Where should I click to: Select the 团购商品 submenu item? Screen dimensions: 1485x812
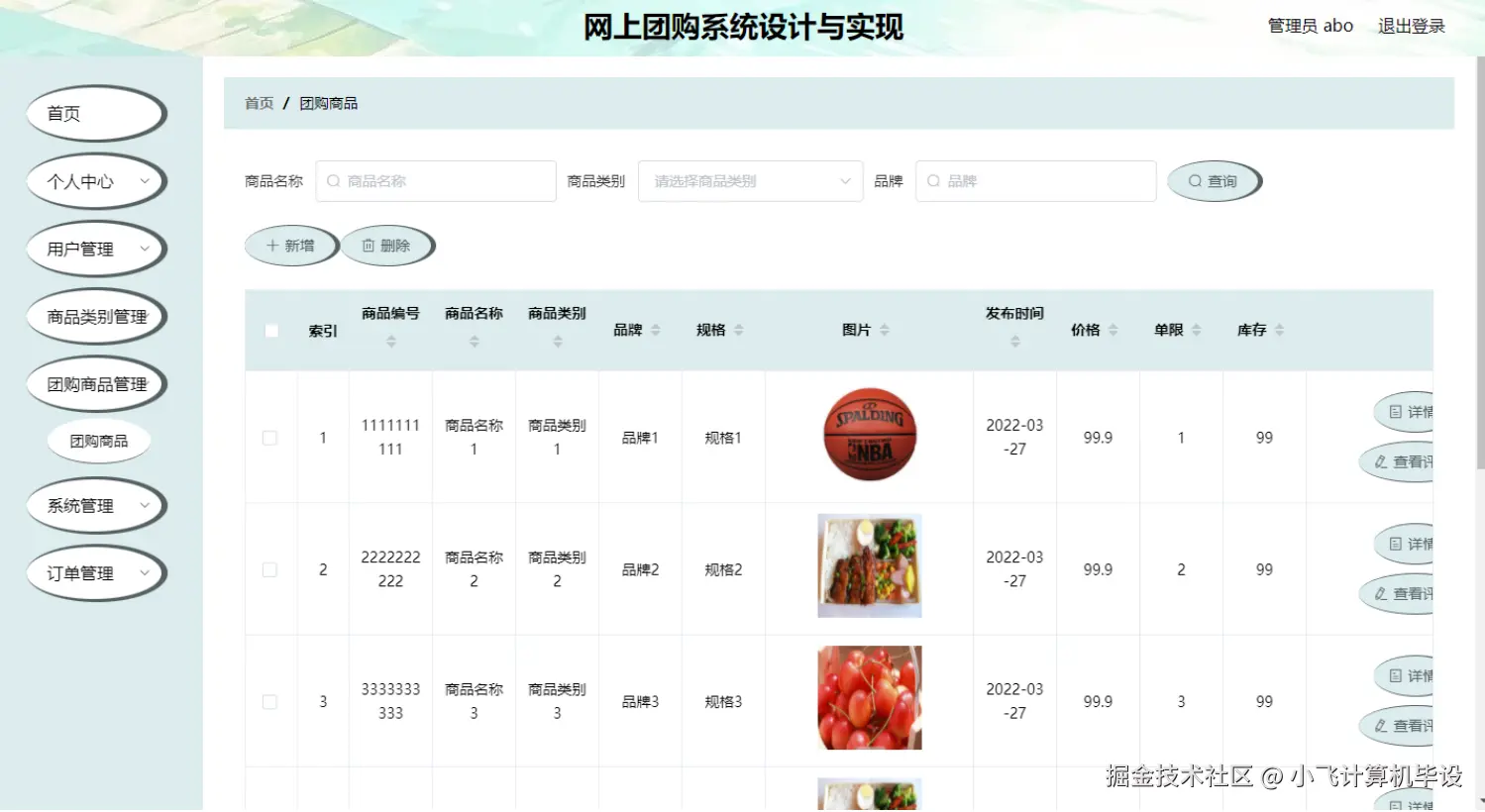tap(99, 442)
